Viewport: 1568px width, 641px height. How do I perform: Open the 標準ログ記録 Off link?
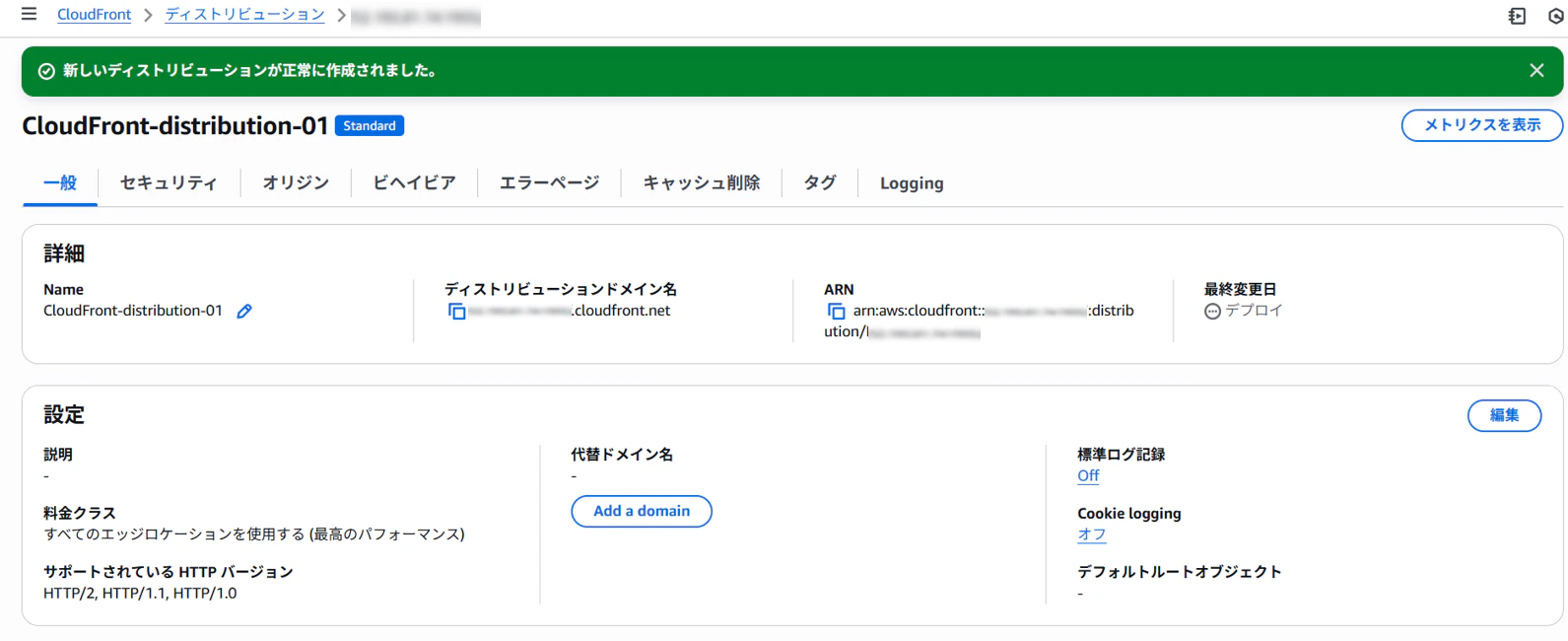click(x=1088, y=475)
